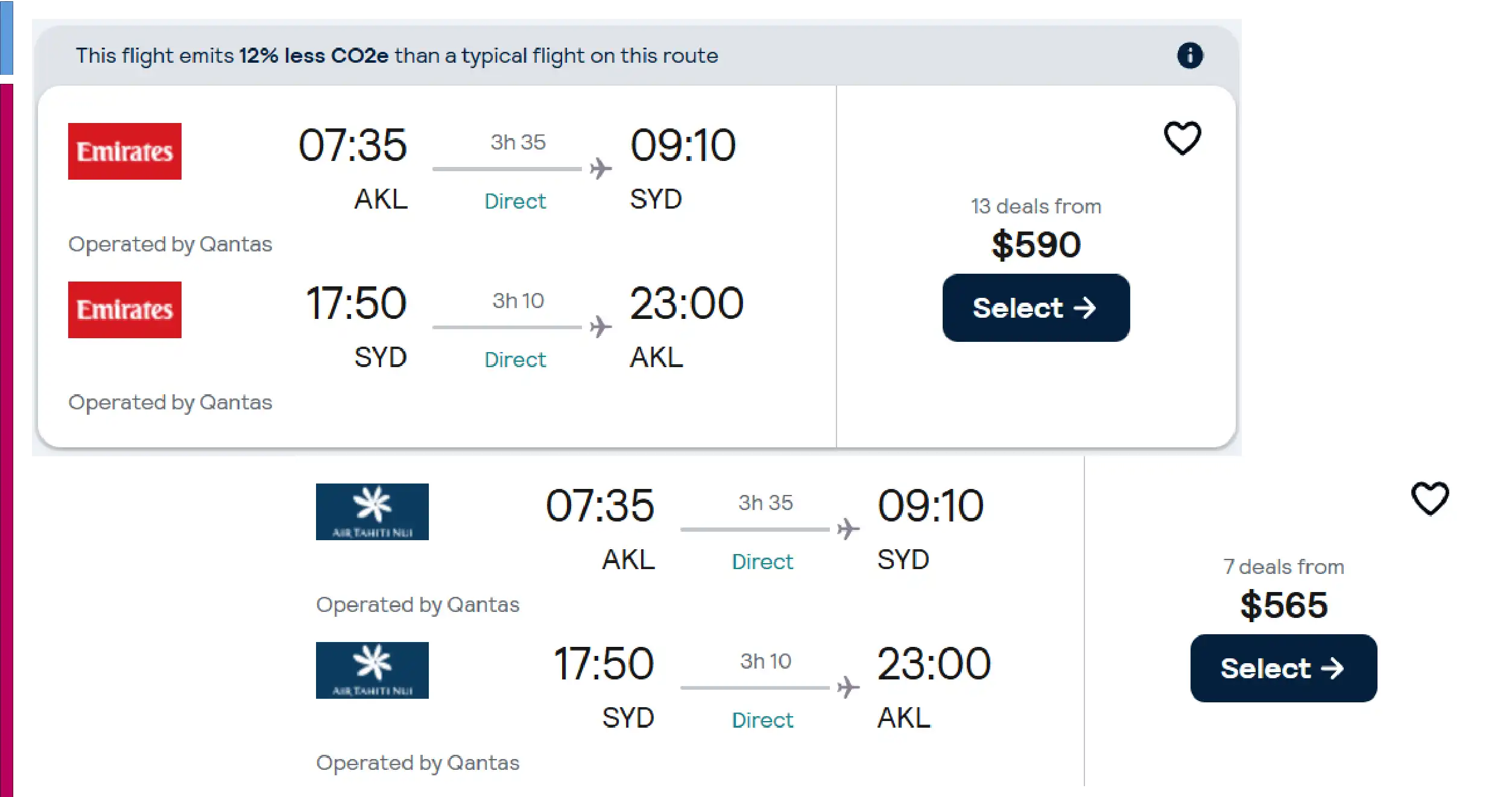Click Emirates logo on return SYD flight
1512x797 pixels.
click(125, 310)
